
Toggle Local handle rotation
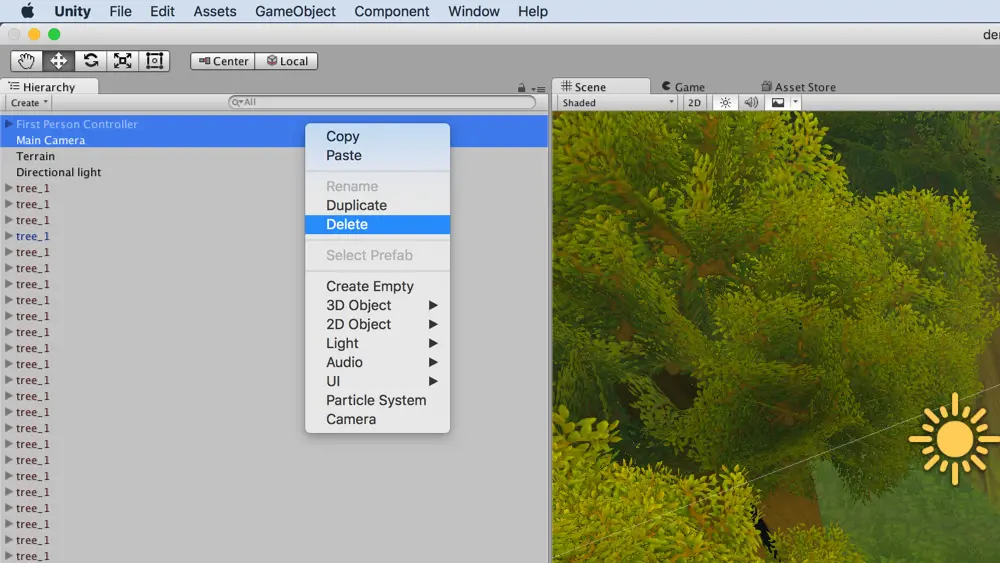(x=286, y=61)
